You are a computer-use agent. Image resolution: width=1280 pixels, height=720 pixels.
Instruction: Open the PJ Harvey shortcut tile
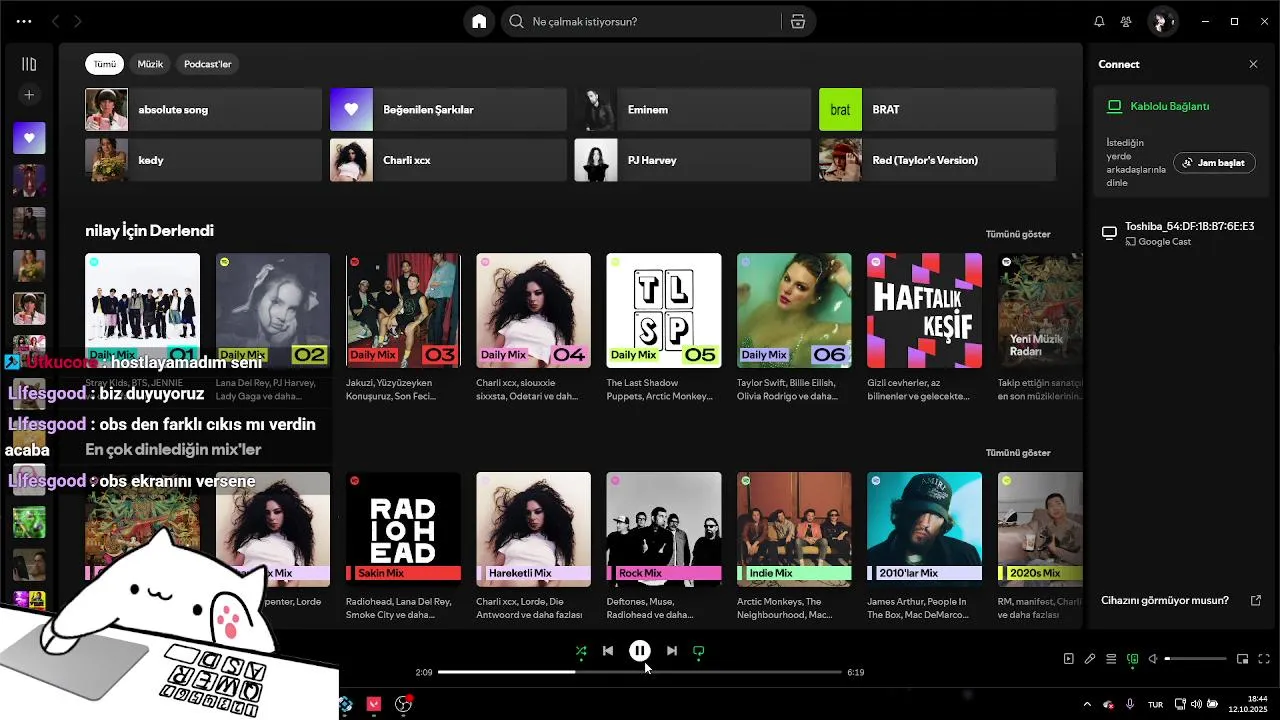click(692, 160)
